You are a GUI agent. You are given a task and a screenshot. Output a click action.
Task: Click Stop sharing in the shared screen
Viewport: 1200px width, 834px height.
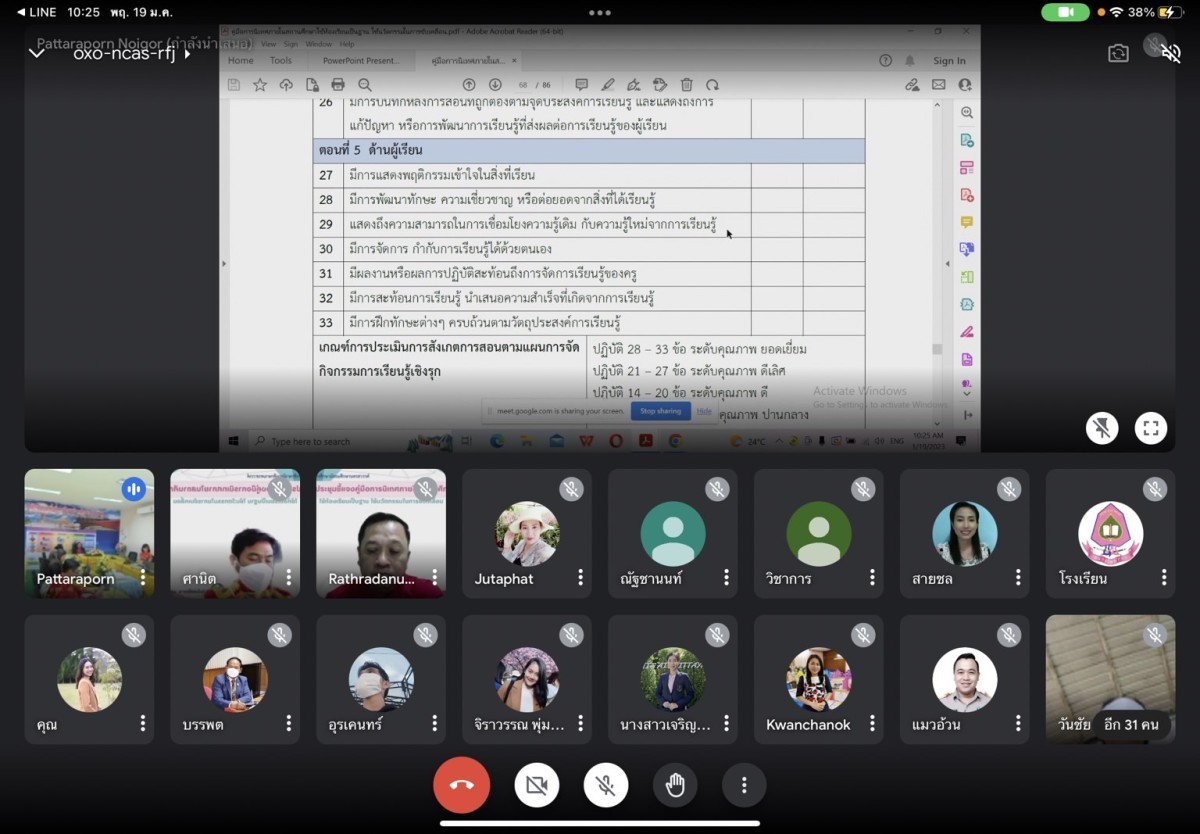click(x=660, y=411)
